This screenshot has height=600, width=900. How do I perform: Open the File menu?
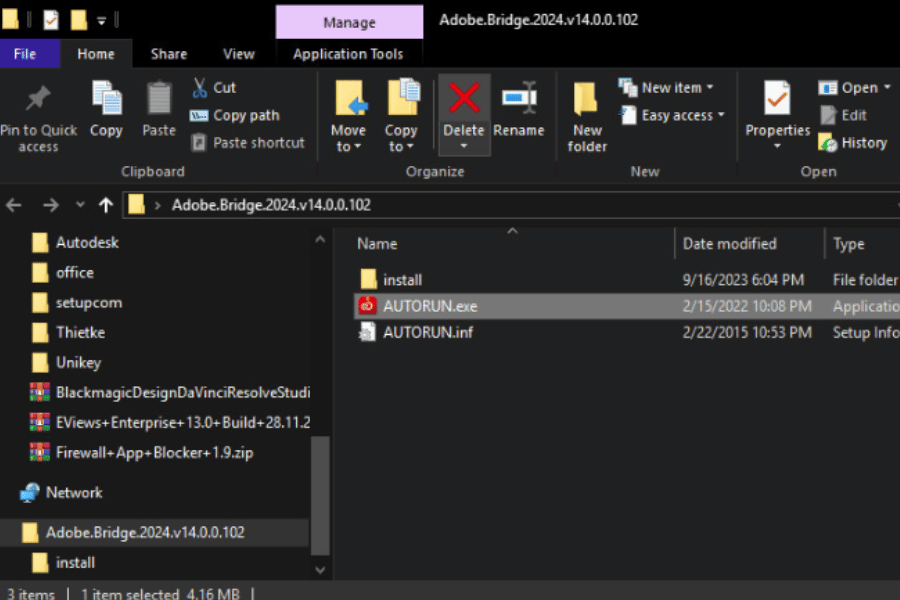(x=25, y=54)
